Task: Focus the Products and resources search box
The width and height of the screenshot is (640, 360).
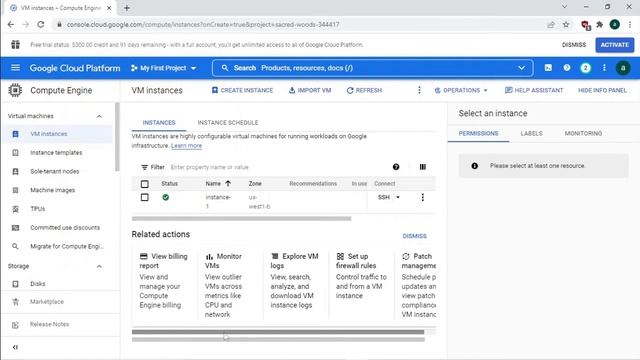Action: click(372, 68)
